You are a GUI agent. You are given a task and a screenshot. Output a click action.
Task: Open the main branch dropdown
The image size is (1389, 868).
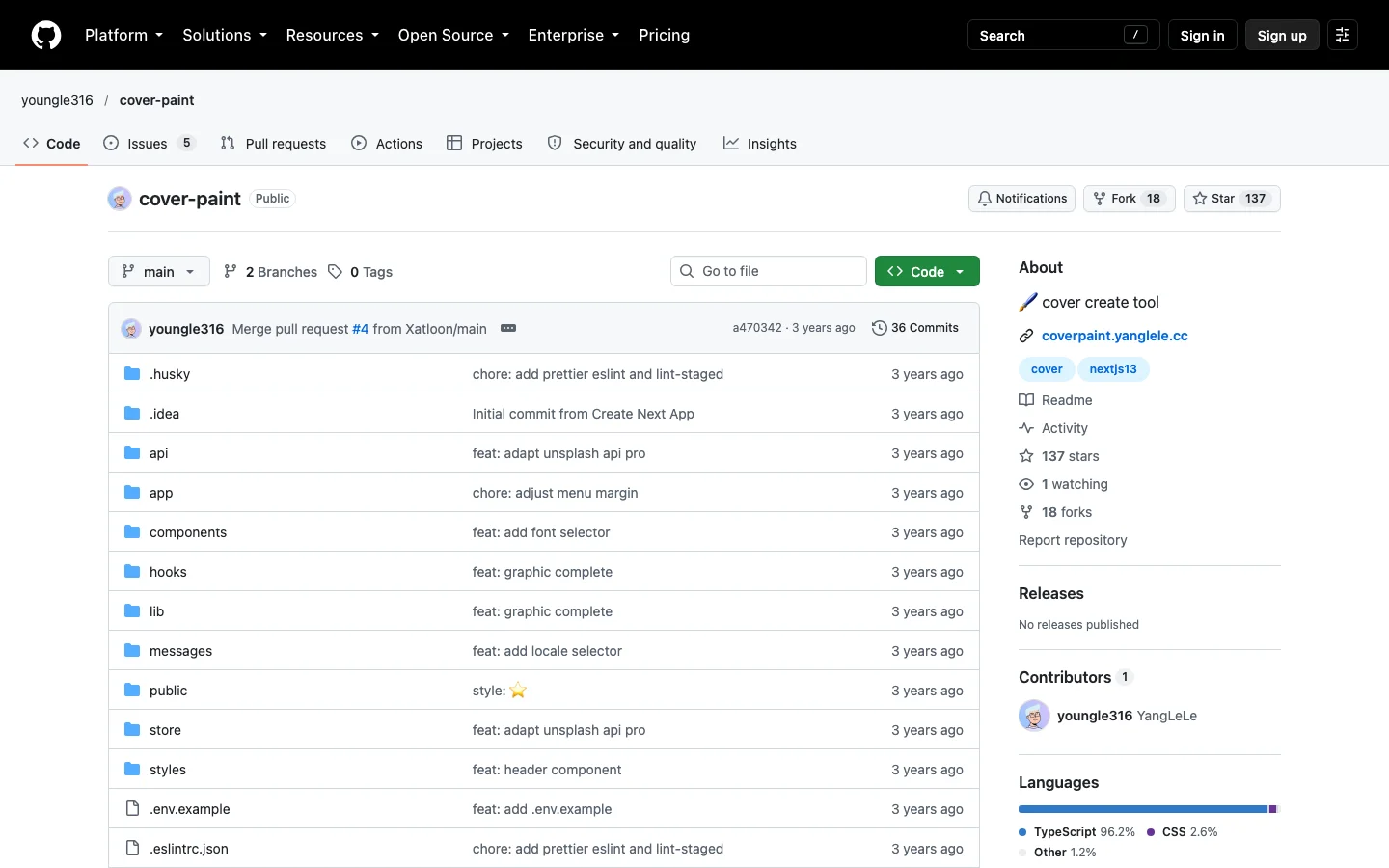[x=159, y=271]
